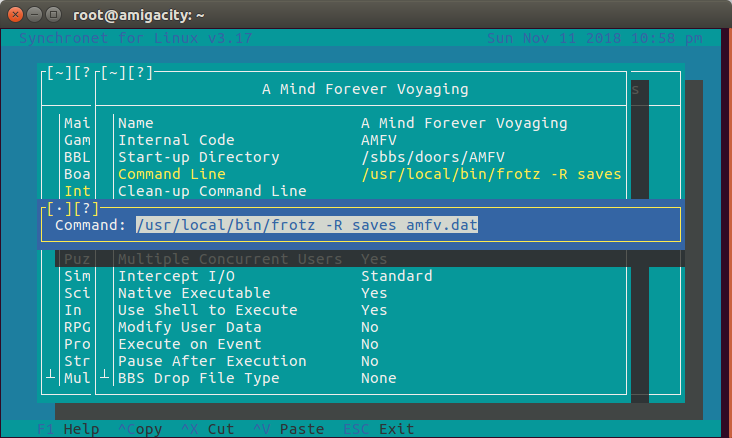
Task: Click the [?] help marker on AMFV menu window
Action: click(140, 73)
